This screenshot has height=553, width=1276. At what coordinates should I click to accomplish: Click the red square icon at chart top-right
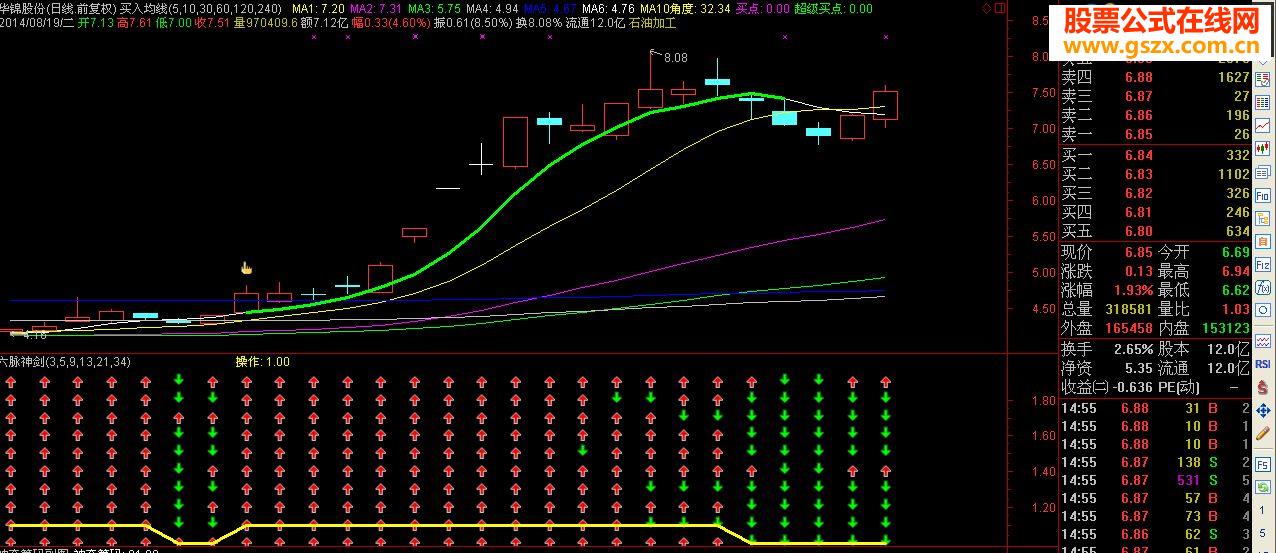(x=1000, y=7)
